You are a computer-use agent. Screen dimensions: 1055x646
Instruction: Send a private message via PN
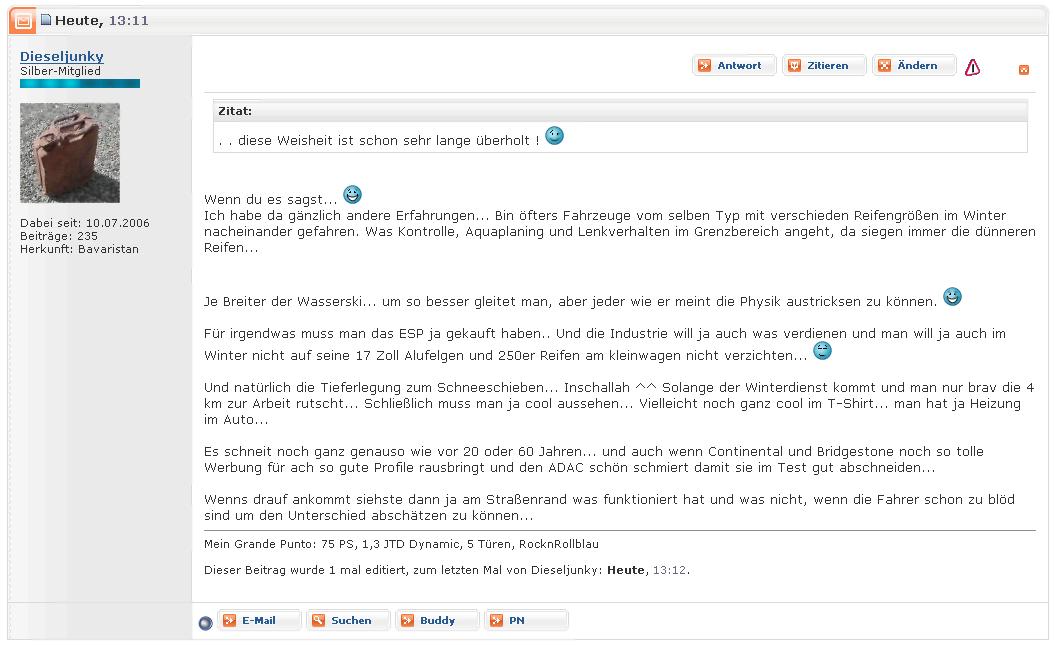(526, 621)
